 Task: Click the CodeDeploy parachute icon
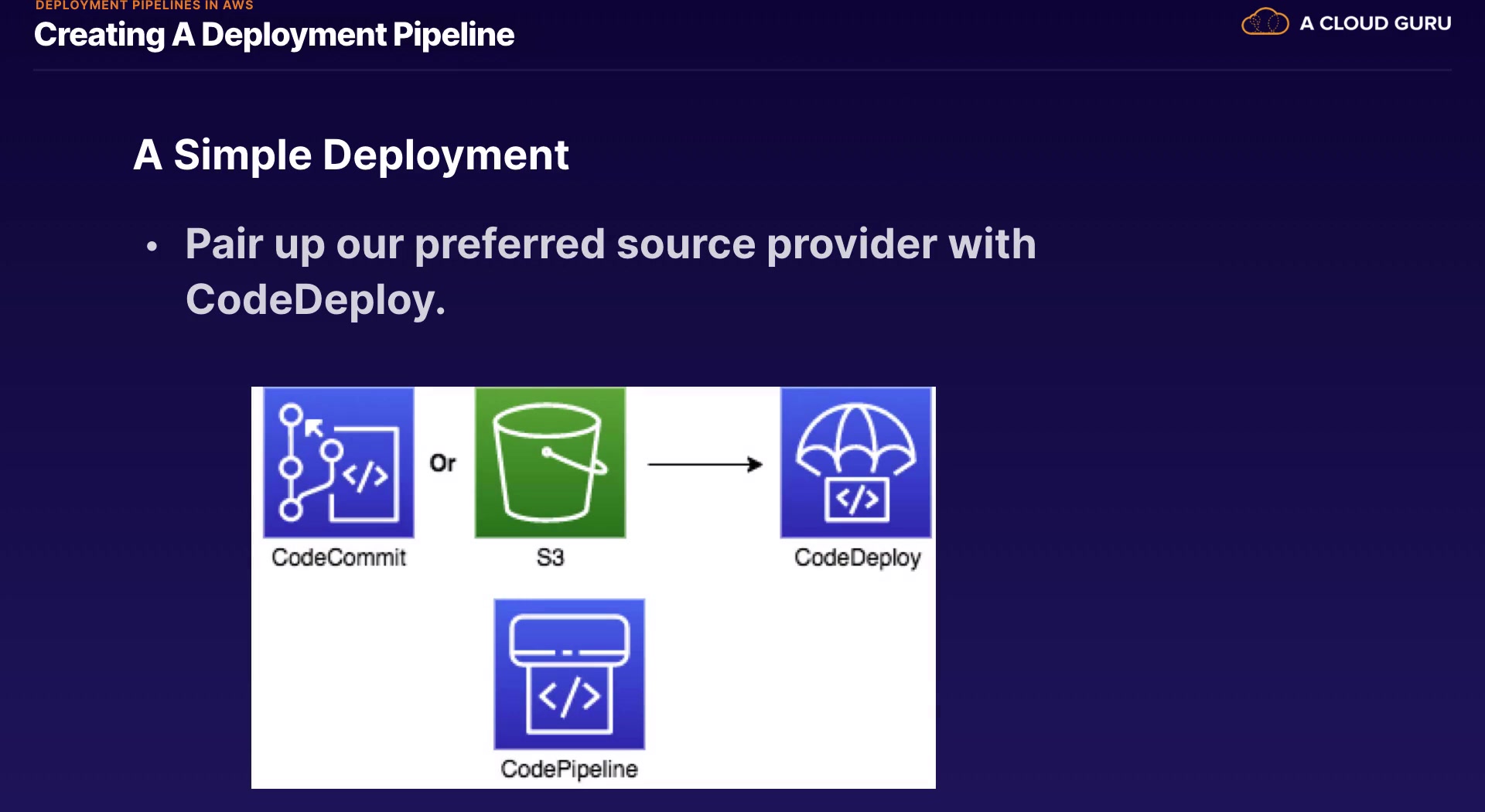click(856, 462)
